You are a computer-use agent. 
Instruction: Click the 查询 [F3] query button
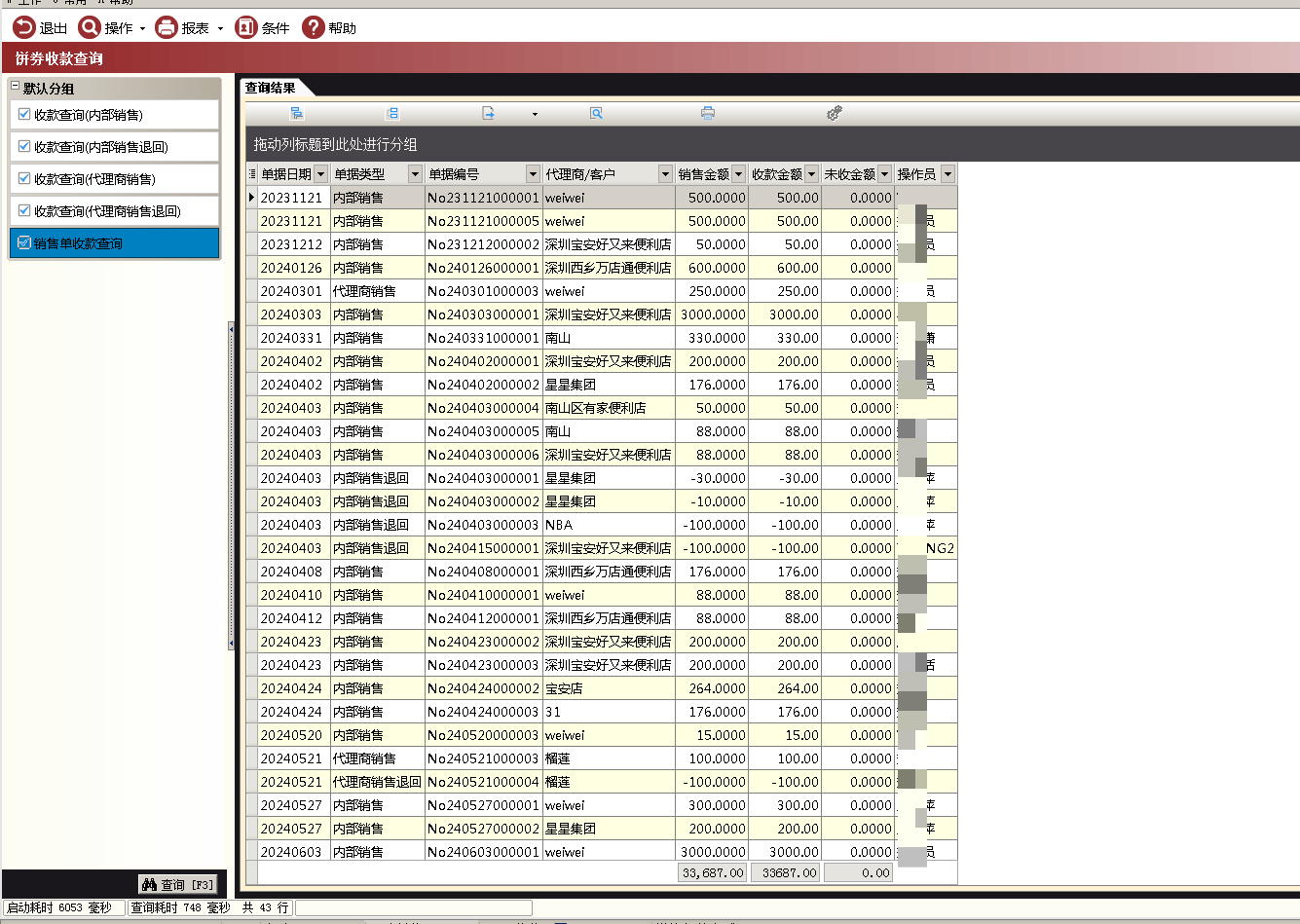(179, 884)
